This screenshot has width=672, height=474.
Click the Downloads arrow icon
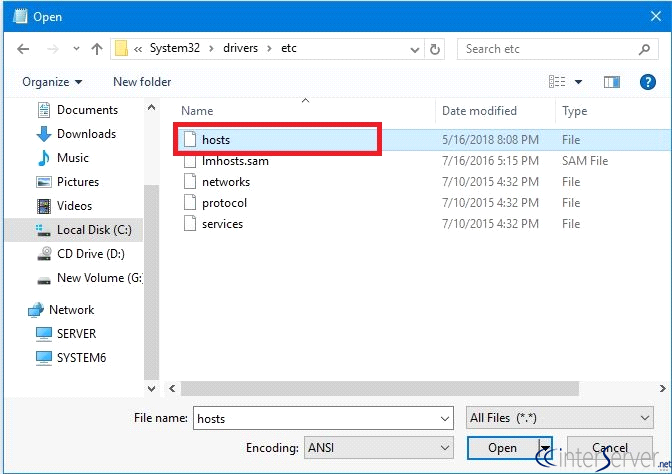[x=44, y=134]
